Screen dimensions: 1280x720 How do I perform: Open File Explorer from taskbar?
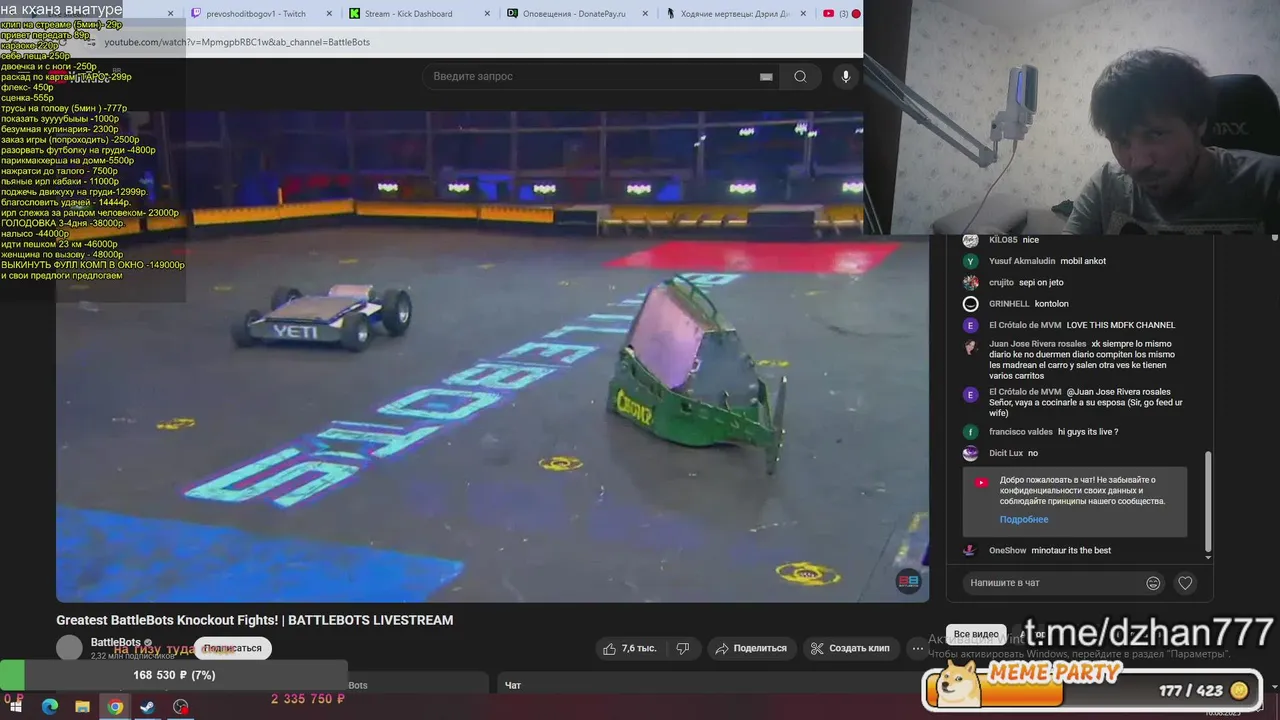click(82, 707)
